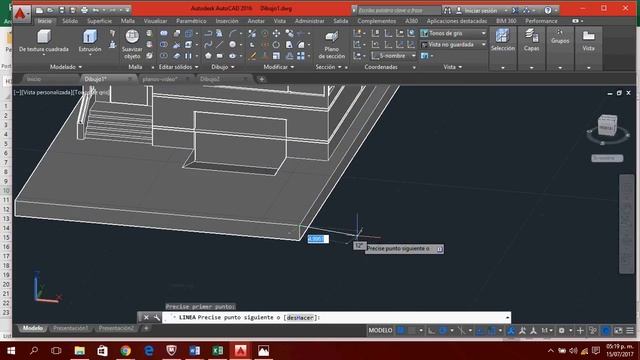Open the Selección panel button
640x360 pixels.
[503, 41]
